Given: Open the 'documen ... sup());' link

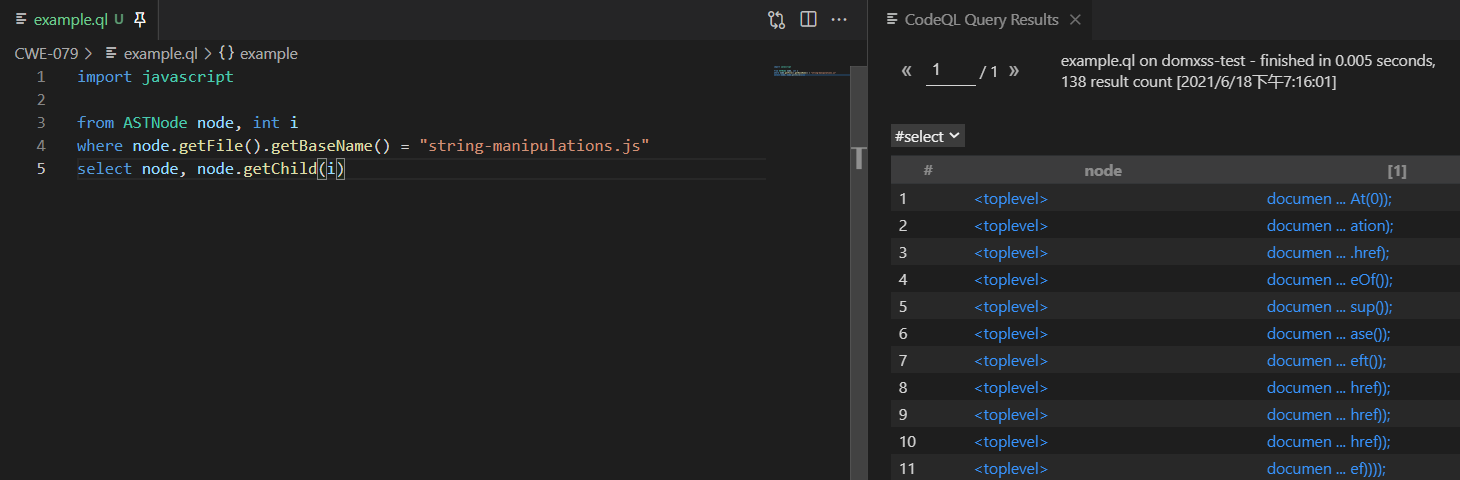Looking at the screenshot, I should (1329, 307).
